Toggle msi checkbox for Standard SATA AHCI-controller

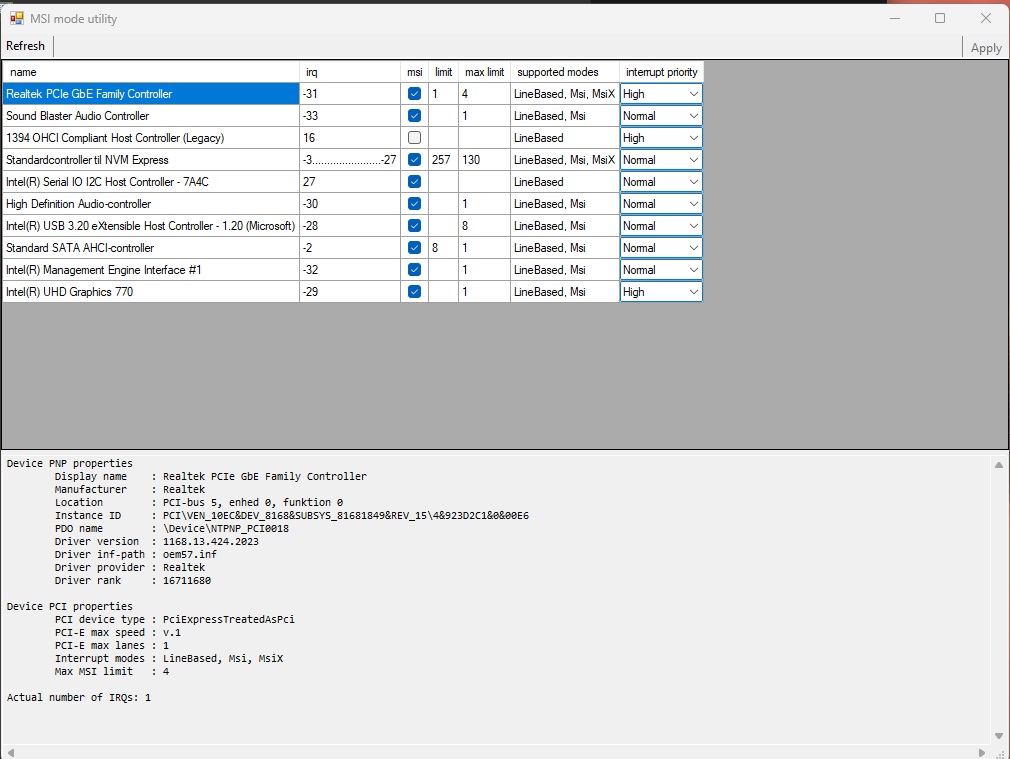[414, 248]
